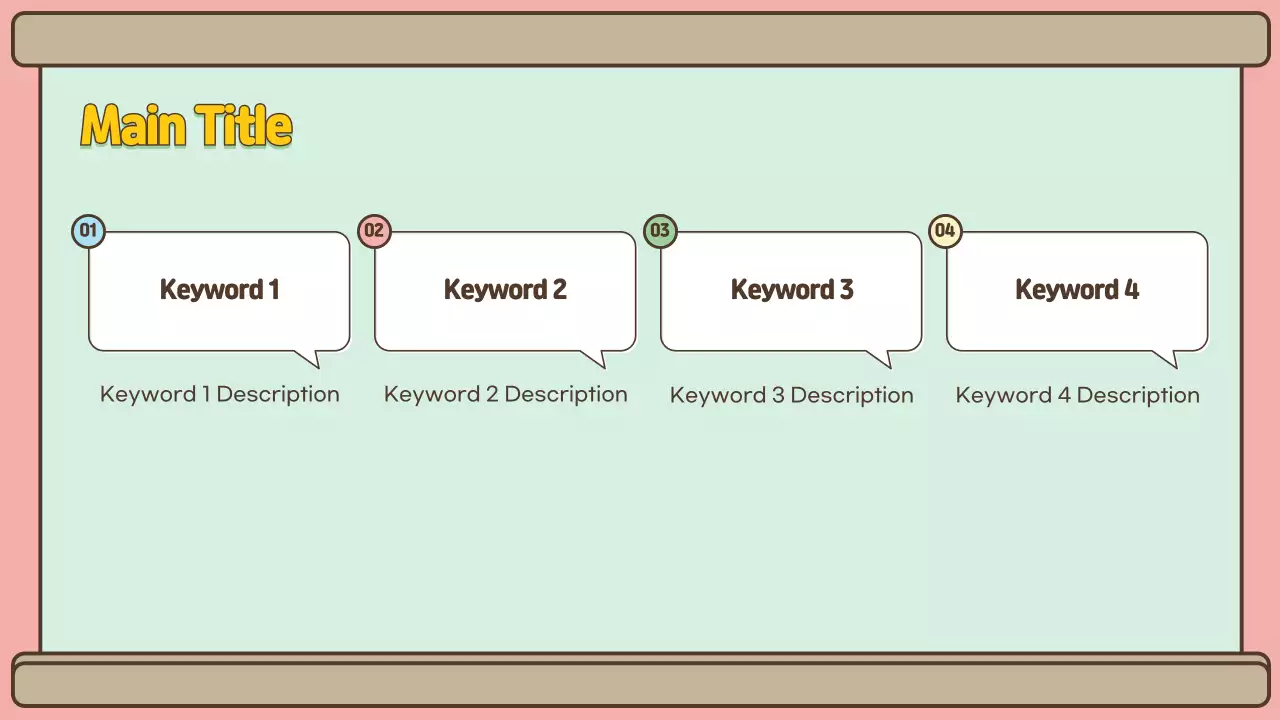Viewport: 1280px width, 720px height.
Task: Click the empty mint area below descriptions
Action: point(640,530)
